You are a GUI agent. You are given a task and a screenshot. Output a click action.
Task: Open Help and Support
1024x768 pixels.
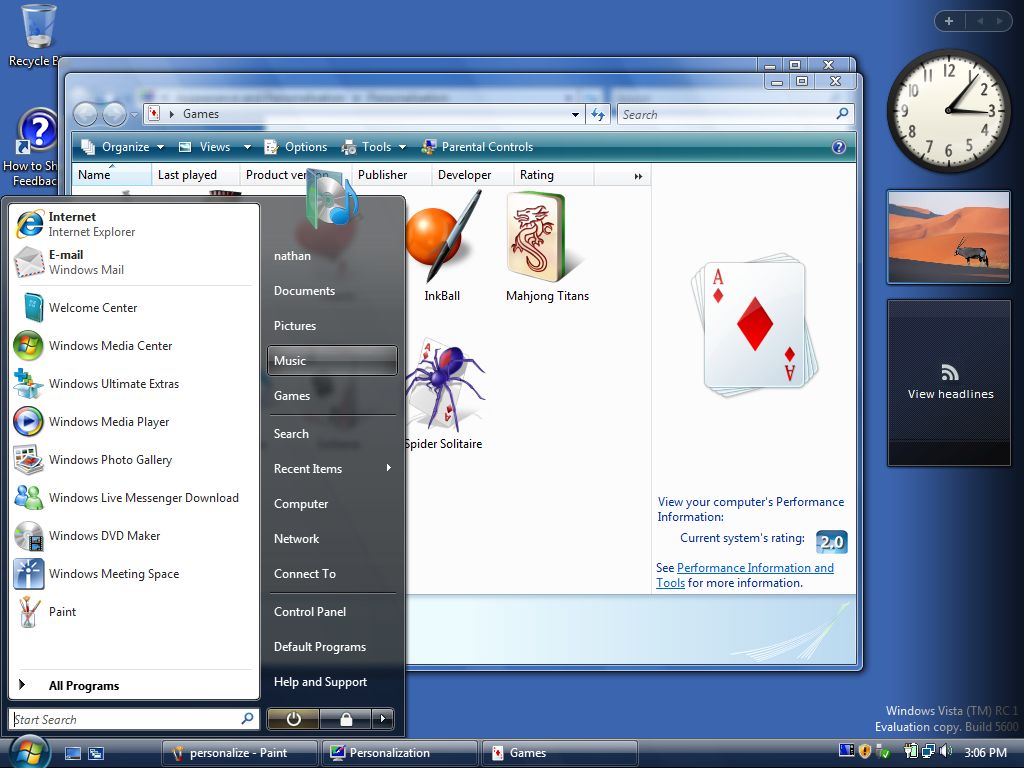point(332,681)
